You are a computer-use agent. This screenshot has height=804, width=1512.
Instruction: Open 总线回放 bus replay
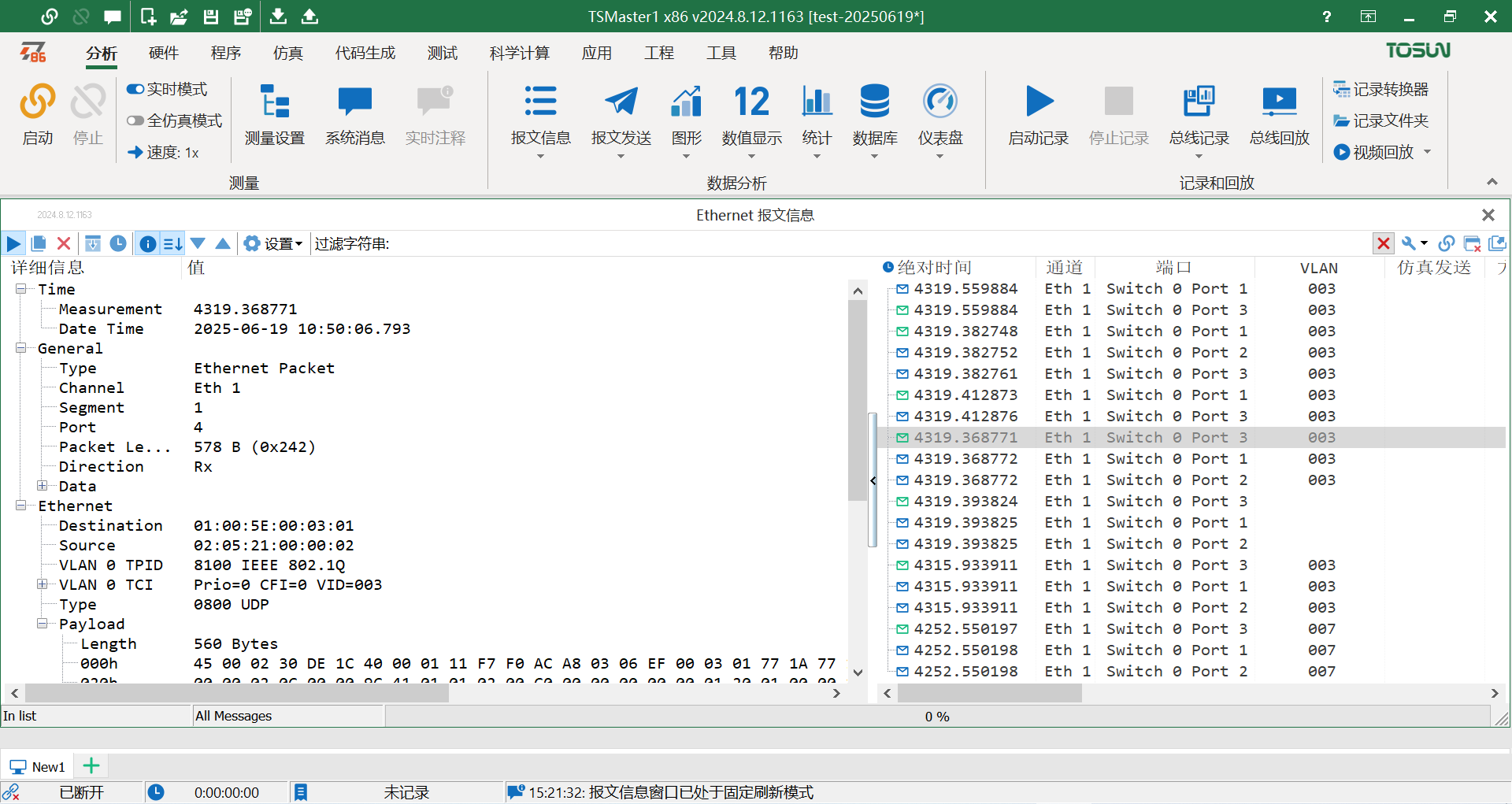(x=1279, y=115)
